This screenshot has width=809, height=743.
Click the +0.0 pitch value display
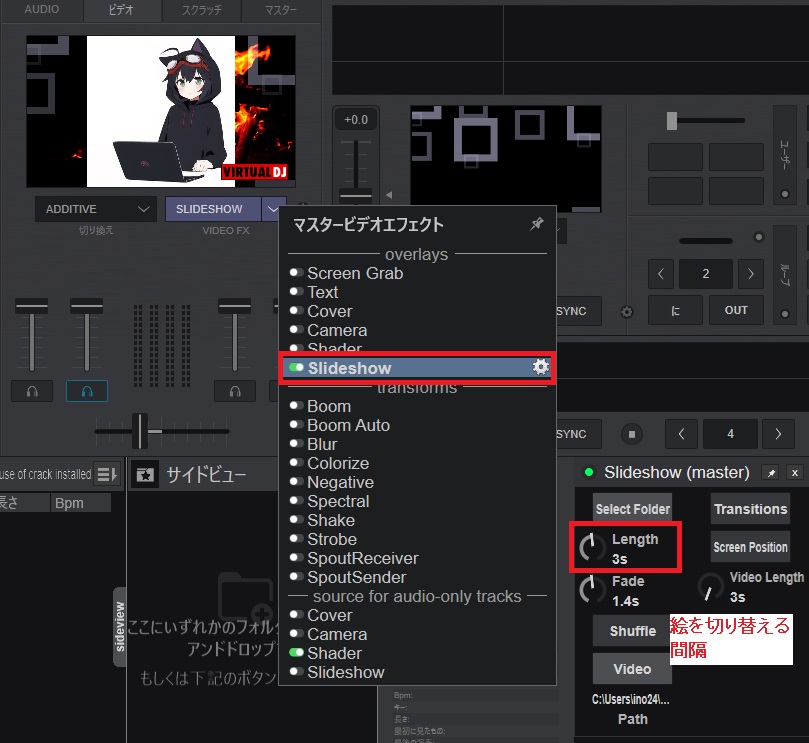[x=356, y=120]
